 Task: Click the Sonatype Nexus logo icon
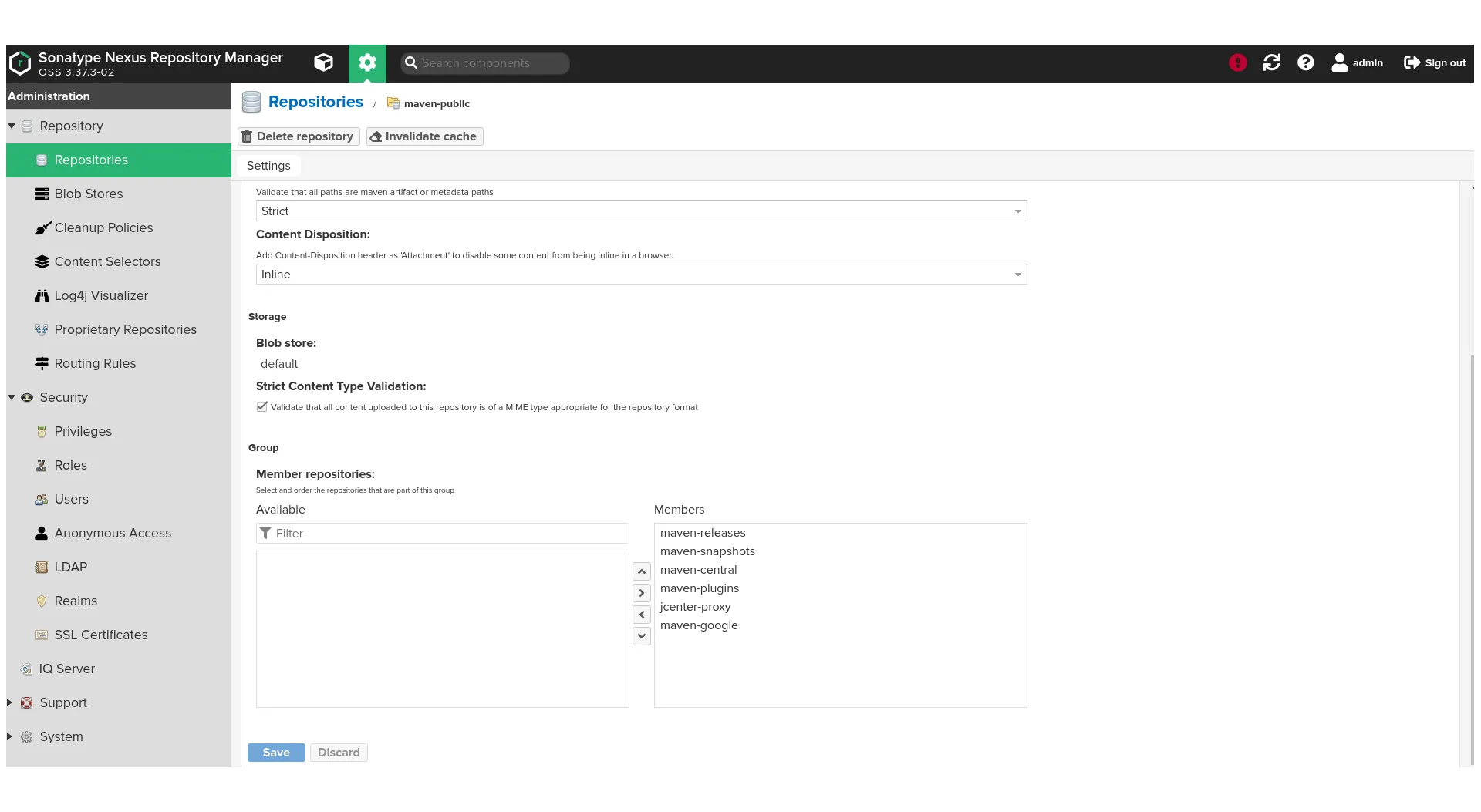(19, 63)
